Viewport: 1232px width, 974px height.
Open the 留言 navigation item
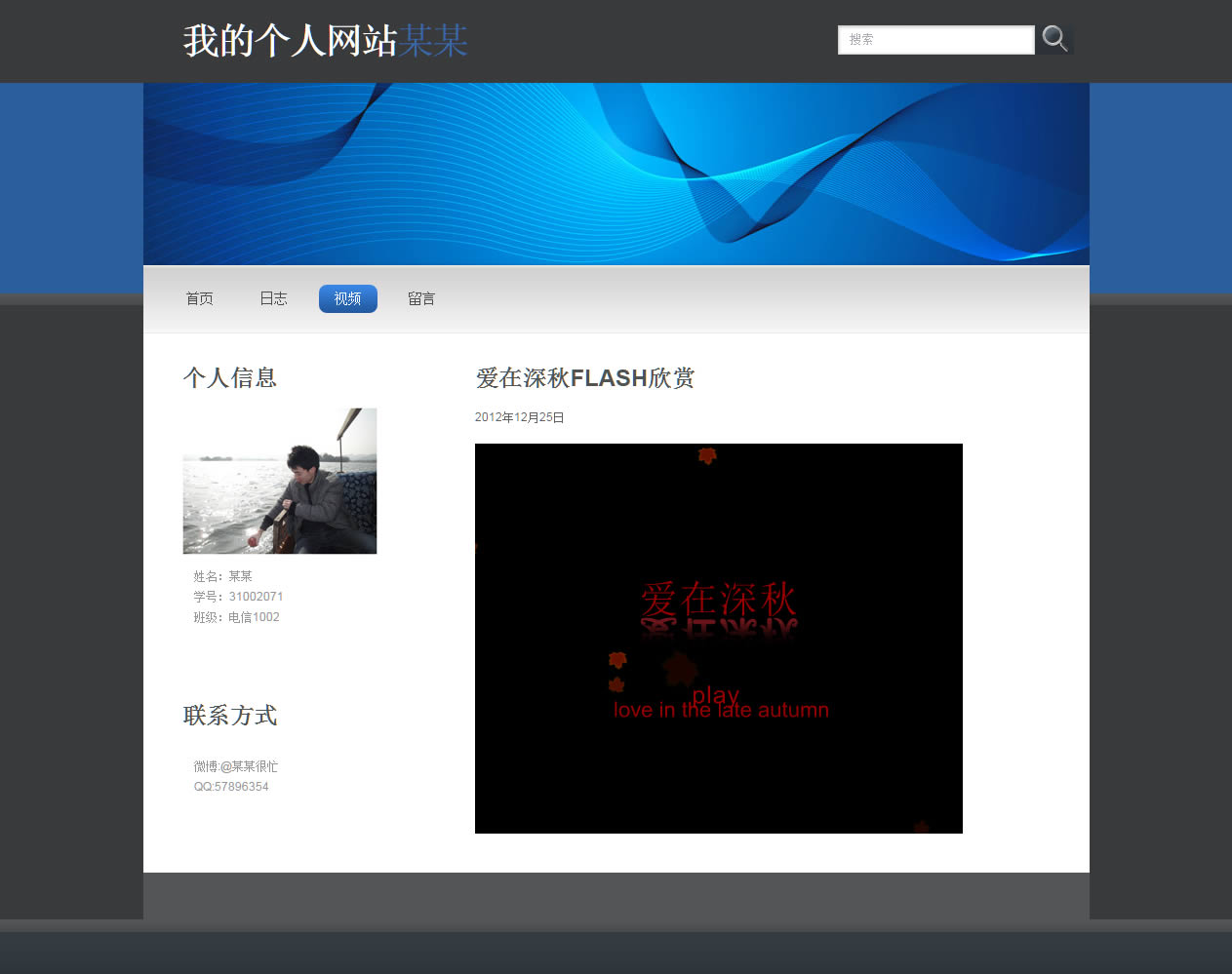coord(421,298)
